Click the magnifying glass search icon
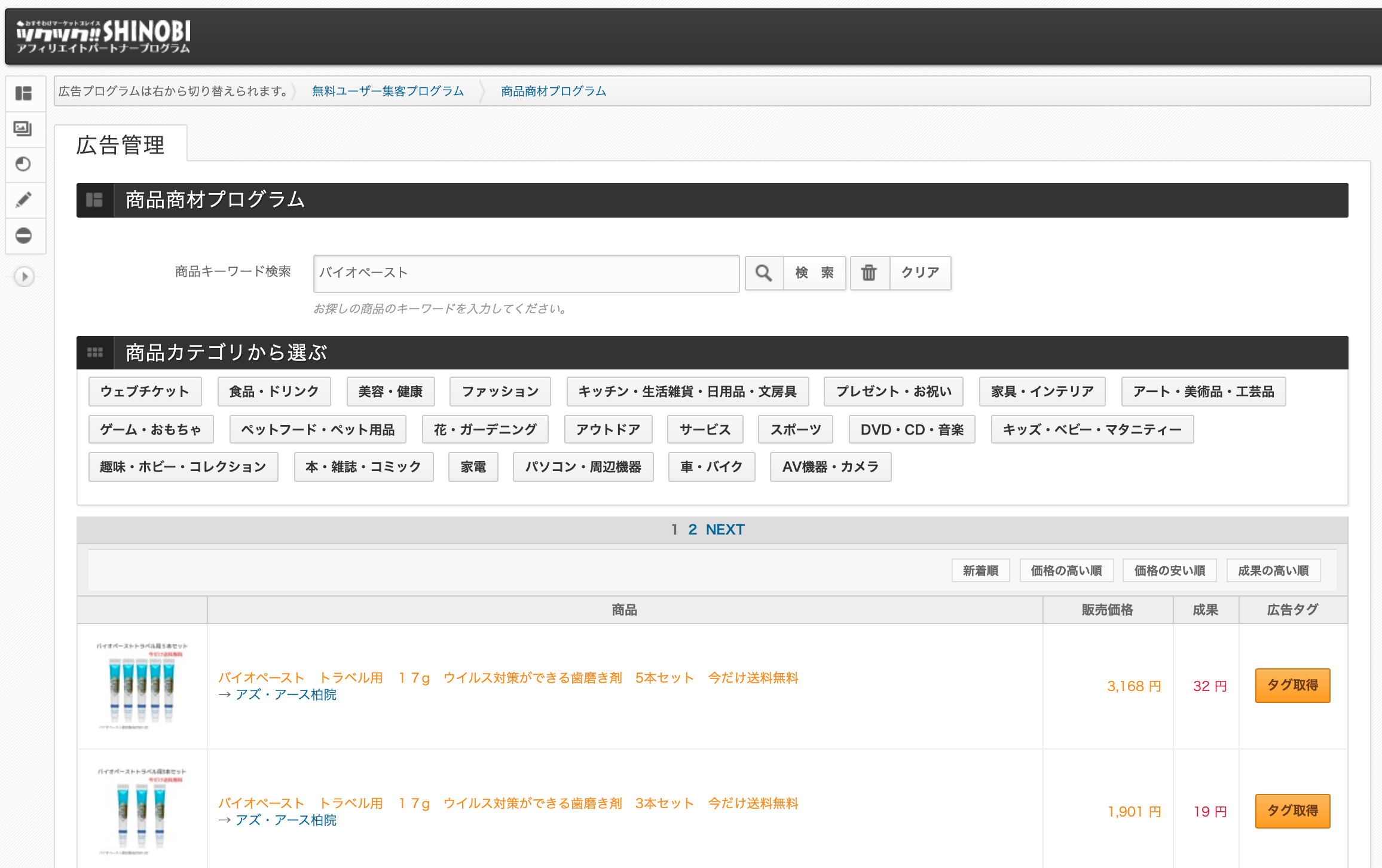 point(764,273)
